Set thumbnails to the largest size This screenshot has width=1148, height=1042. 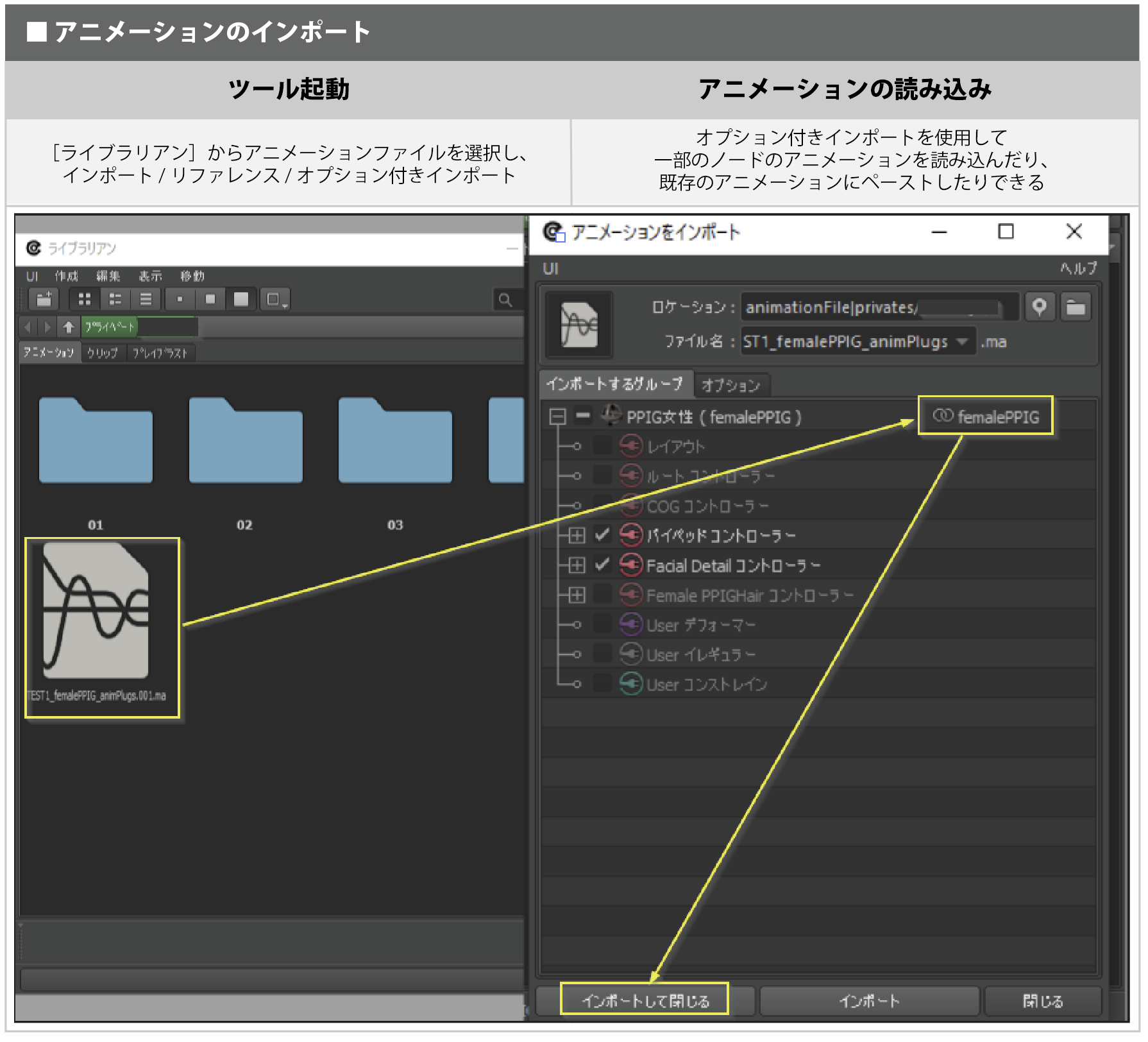pyautogui.click(x=241, y=299)
